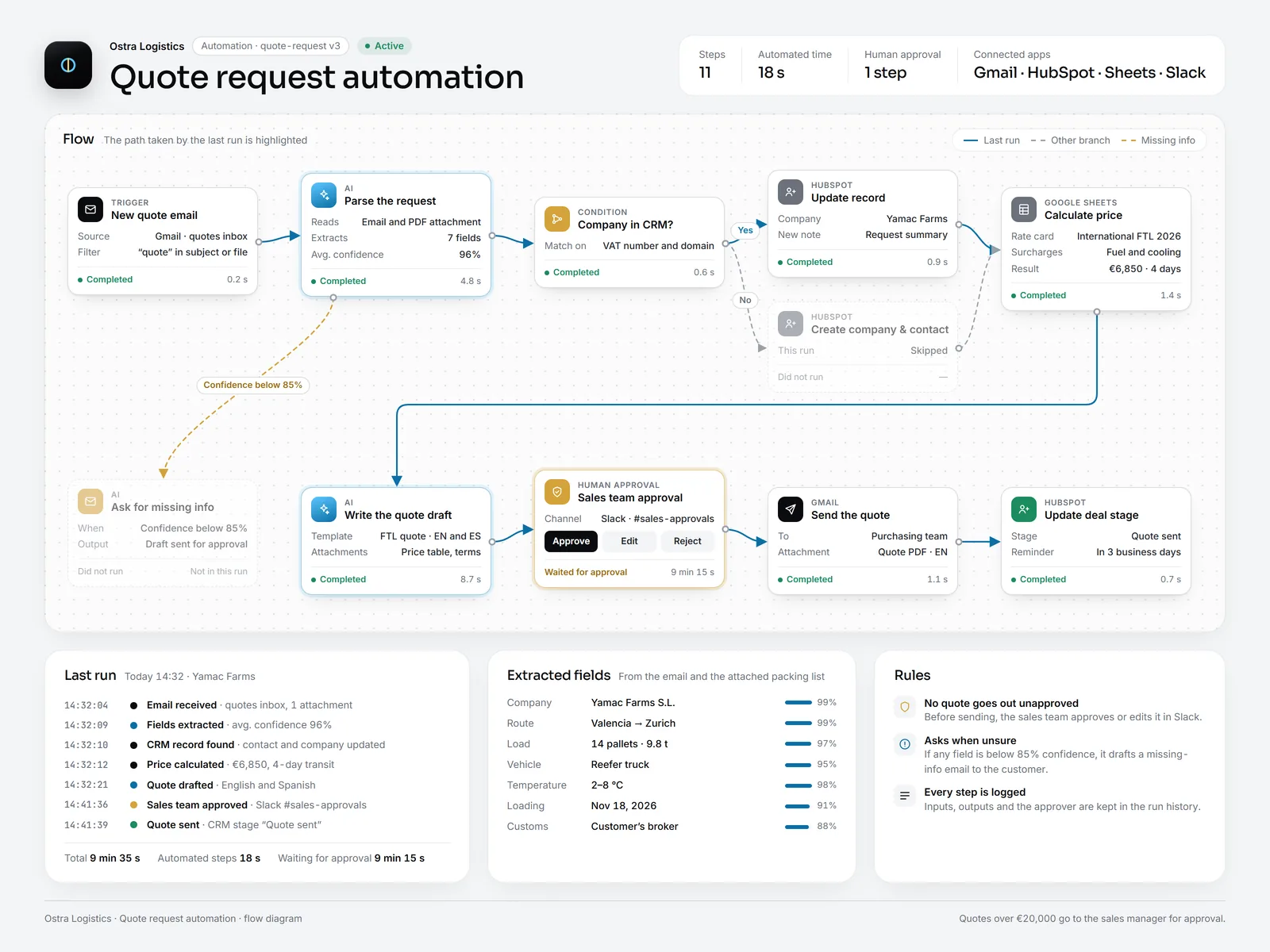The image size is (1270, 952).
Task: Click the Customs confidence bar at 88%
Action: pyautogui.click(x=798, y=827)
